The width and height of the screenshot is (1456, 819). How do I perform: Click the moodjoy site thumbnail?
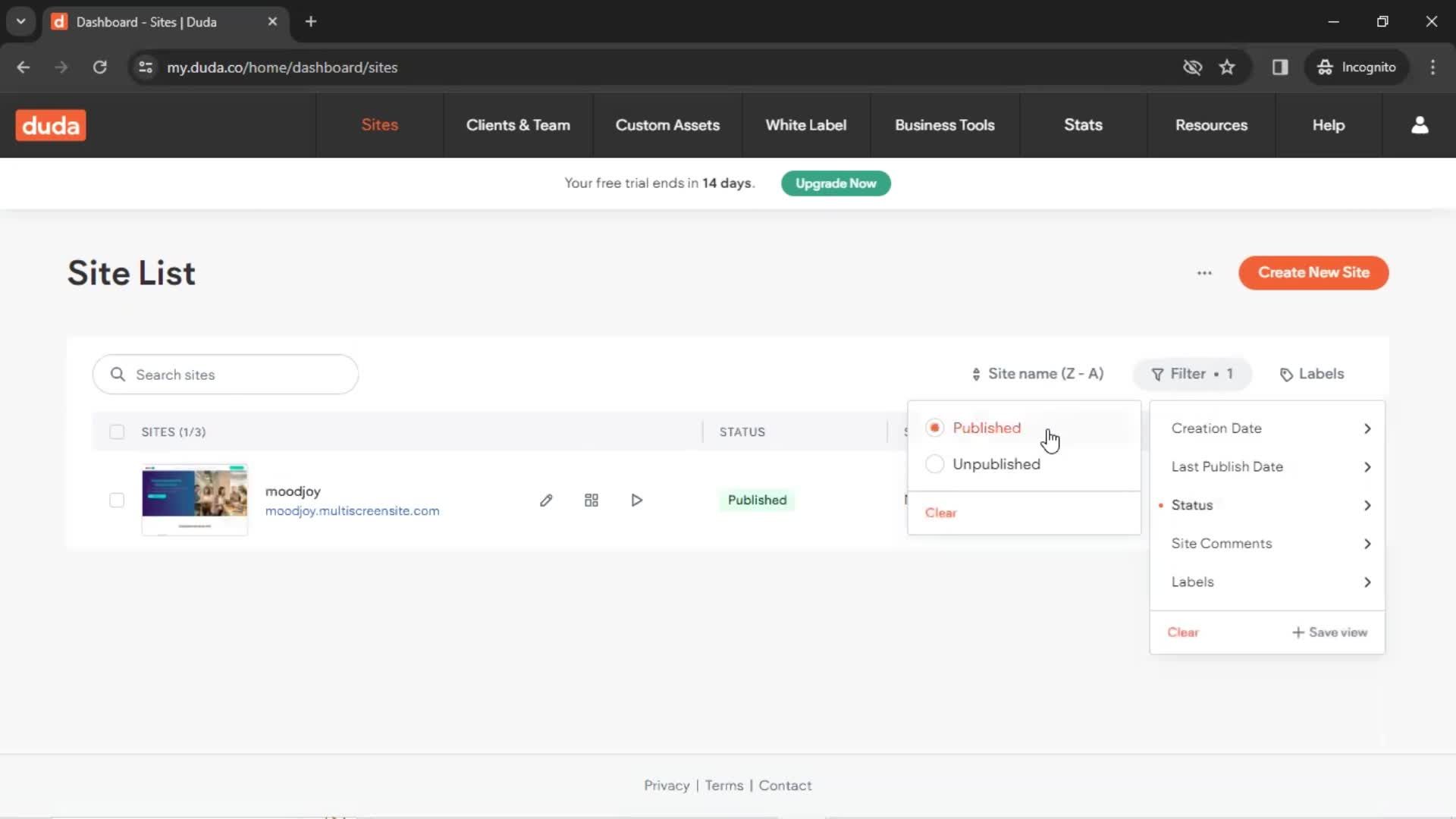195,500
